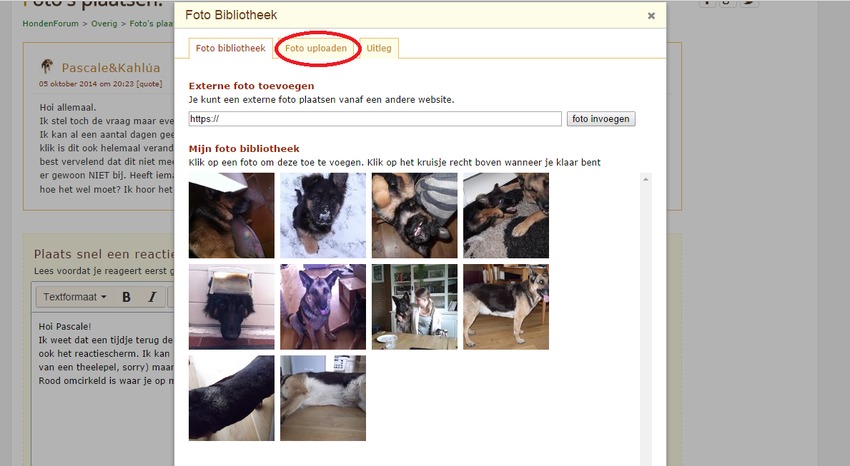Screen dimensions: 850x466
Task: Pick the photo of woman with dog
Action: click(414, 307)
